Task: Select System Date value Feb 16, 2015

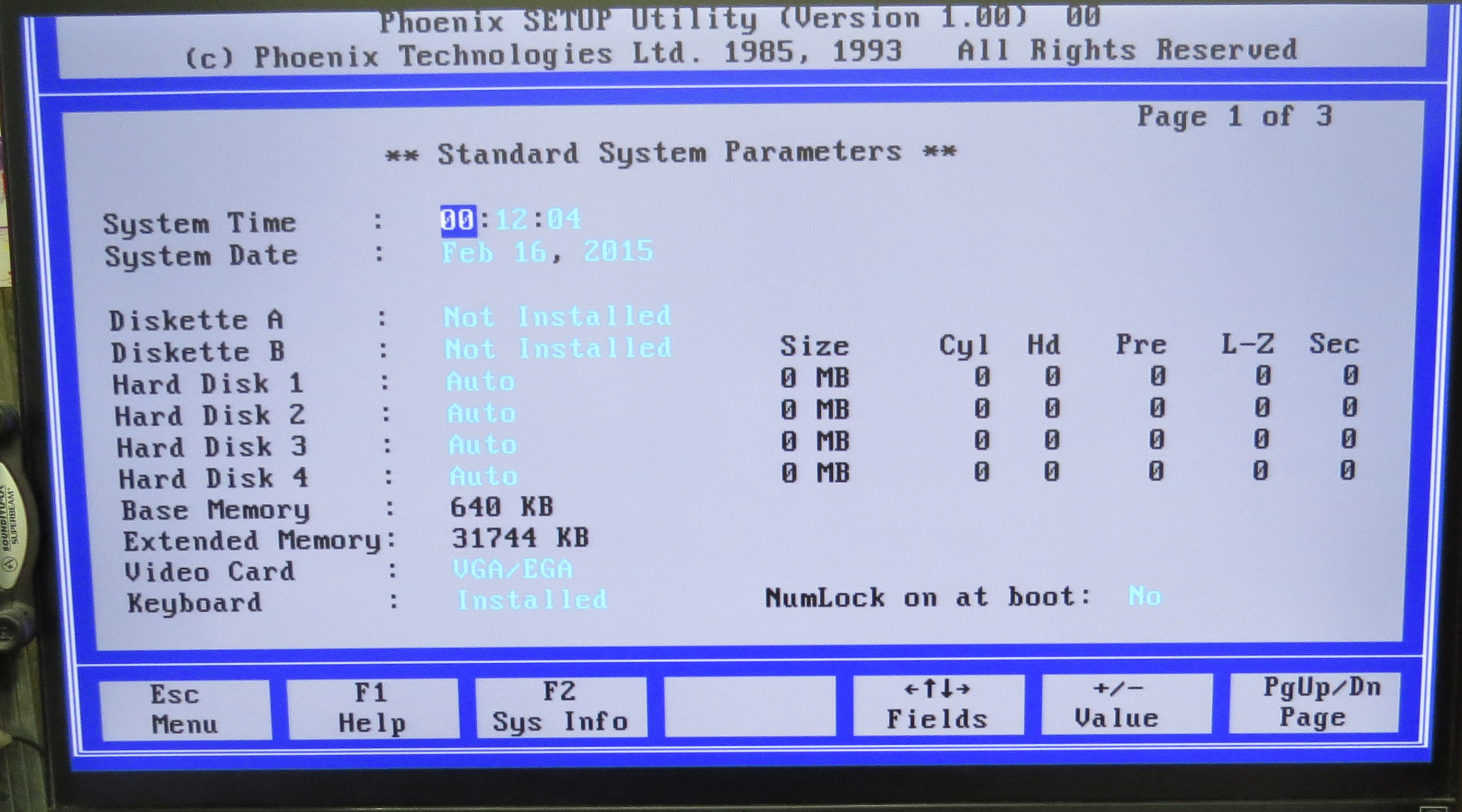Action: click(547, 251)
